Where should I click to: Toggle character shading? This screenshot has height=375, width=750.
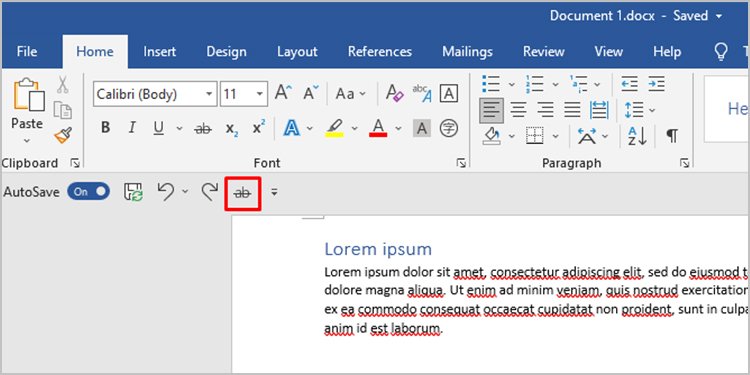421,128
